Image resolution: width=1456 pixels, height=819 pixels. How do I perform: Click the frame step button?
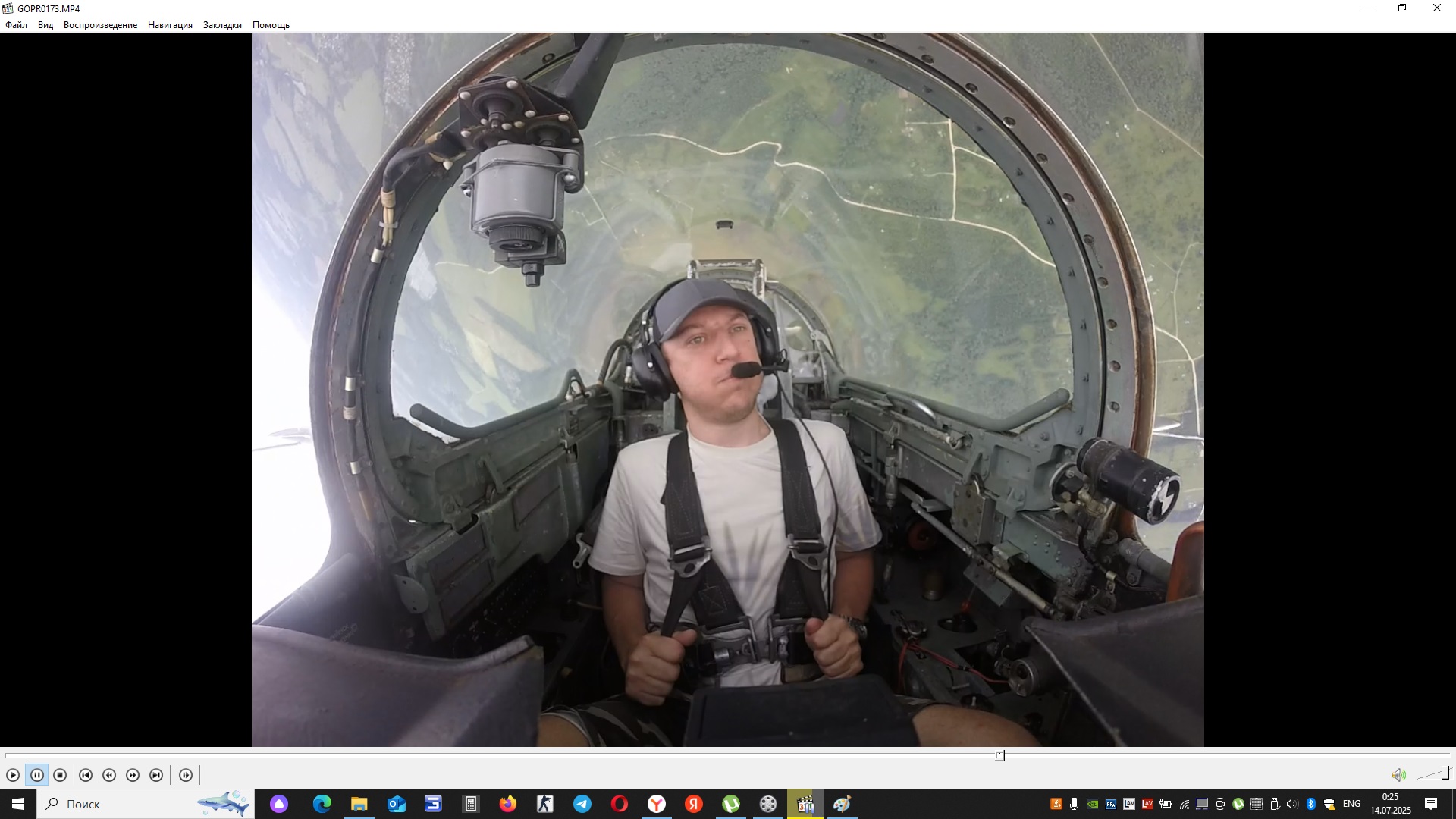(186, 775)
